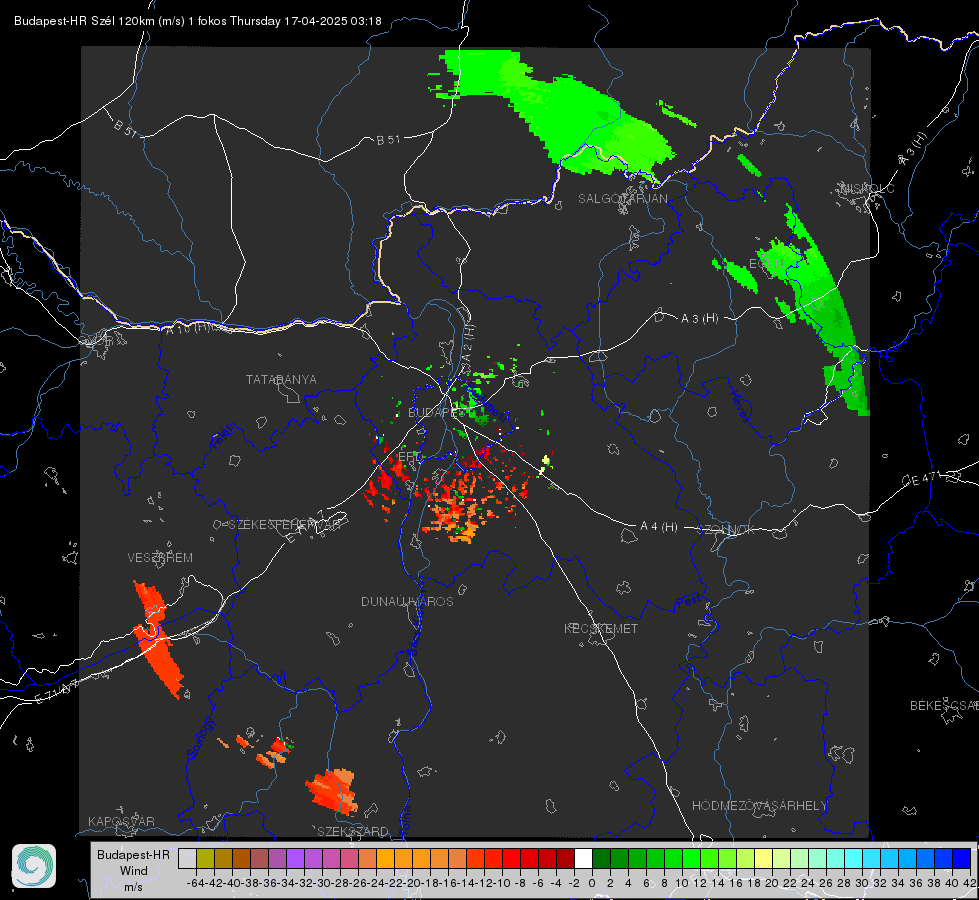The height and width of the screenshot is (900, 979).
Task: Click the A 4 (H) road label
Action: pos(659,527)
